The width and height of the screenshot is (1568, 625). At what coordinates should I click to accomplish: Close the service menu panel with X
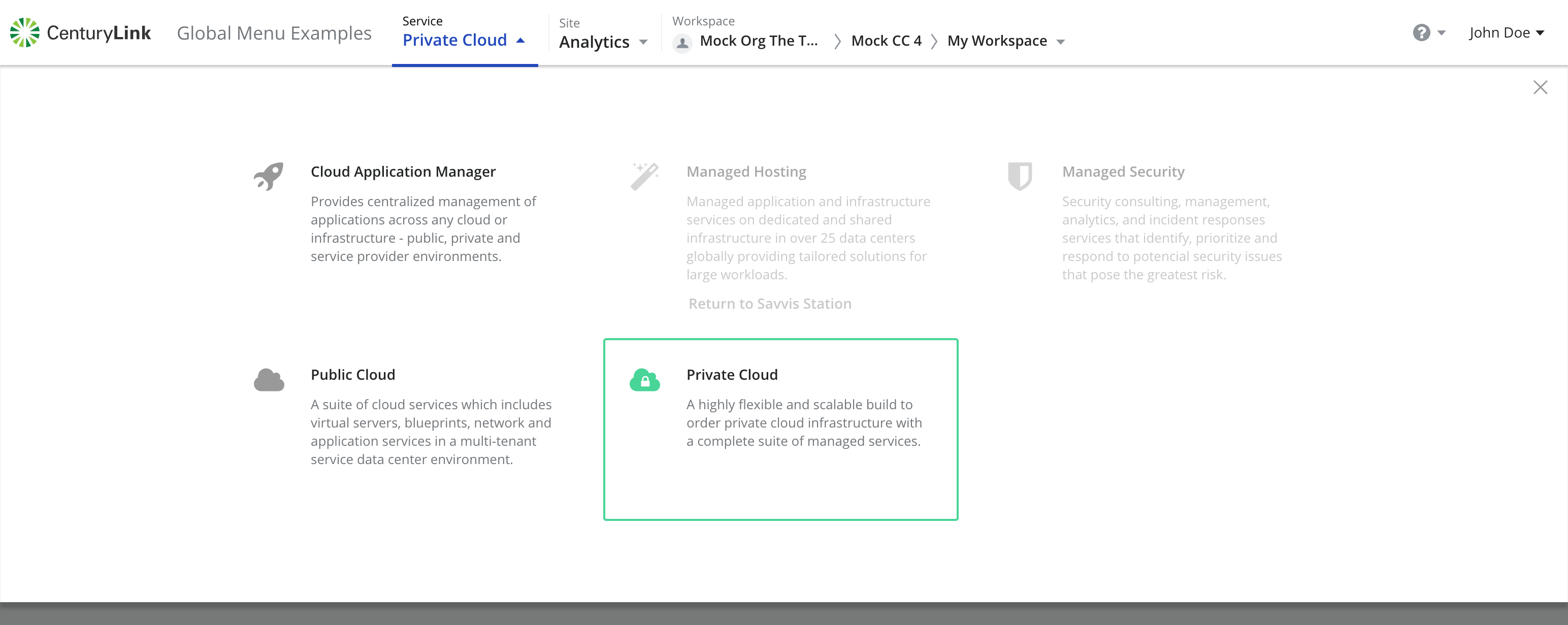pos(1540,88)
